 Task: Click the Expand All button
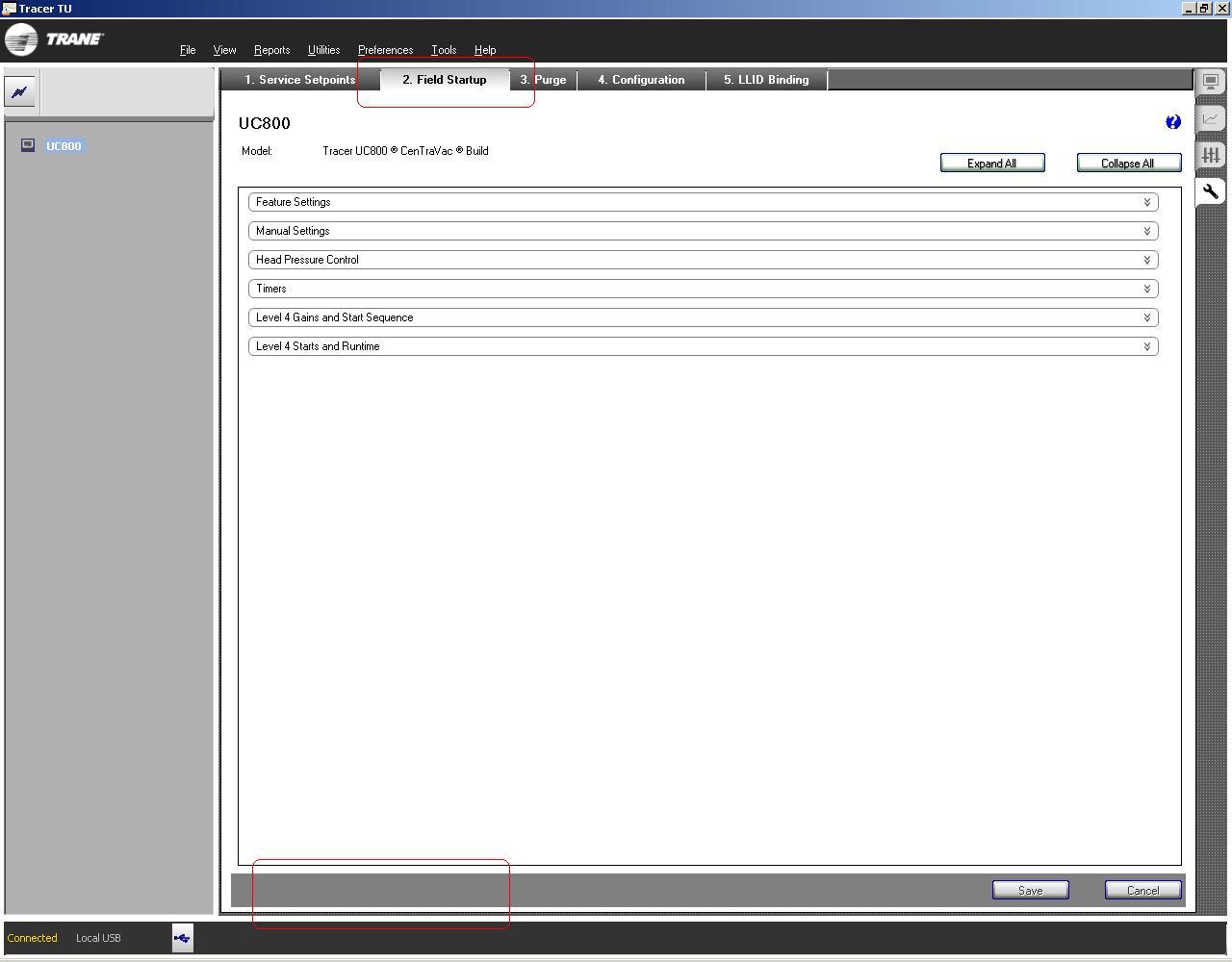tap(992, 164)
